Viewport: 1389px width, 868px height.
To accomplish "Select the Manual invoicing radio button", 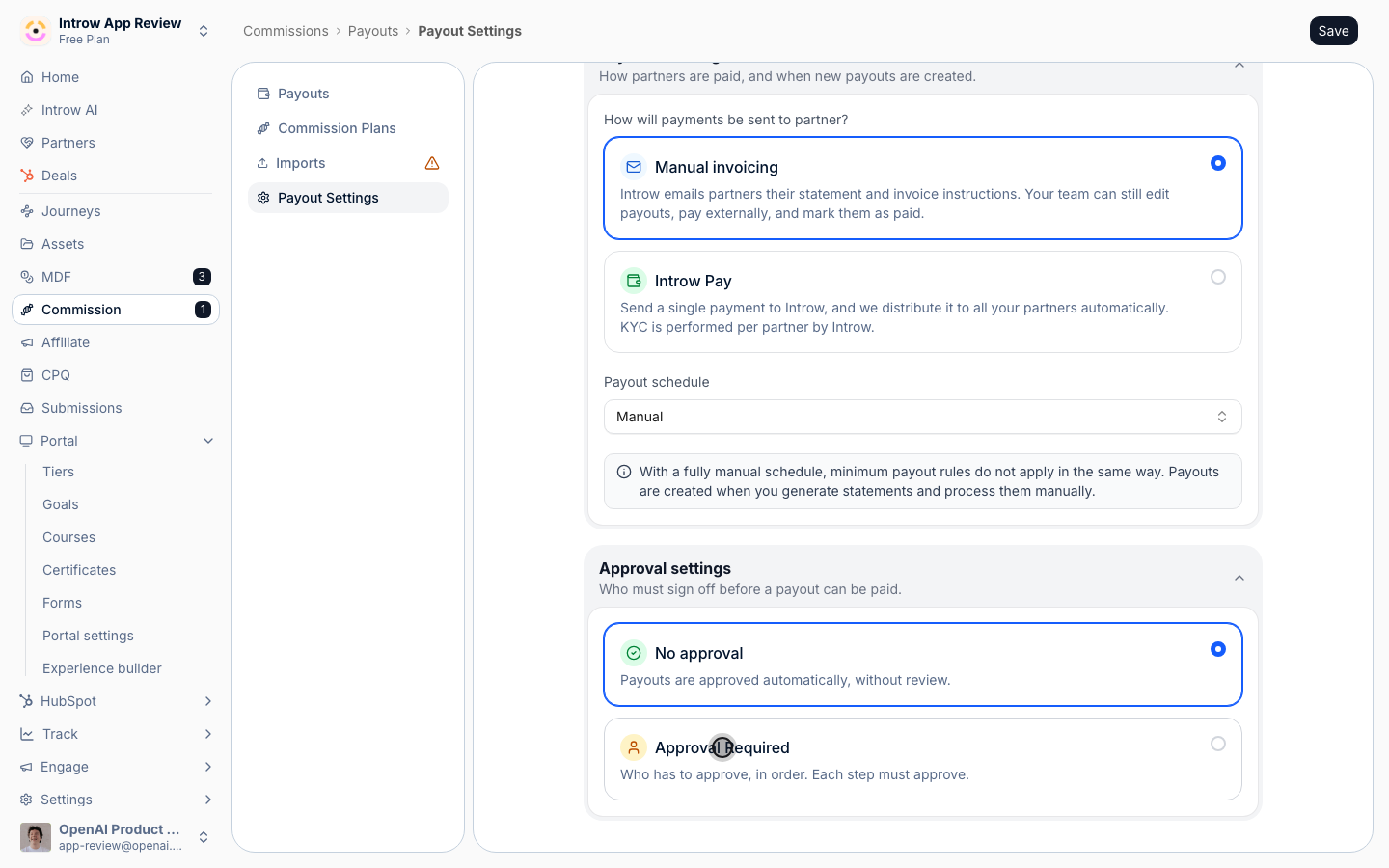I will (x=1218, y=163).
